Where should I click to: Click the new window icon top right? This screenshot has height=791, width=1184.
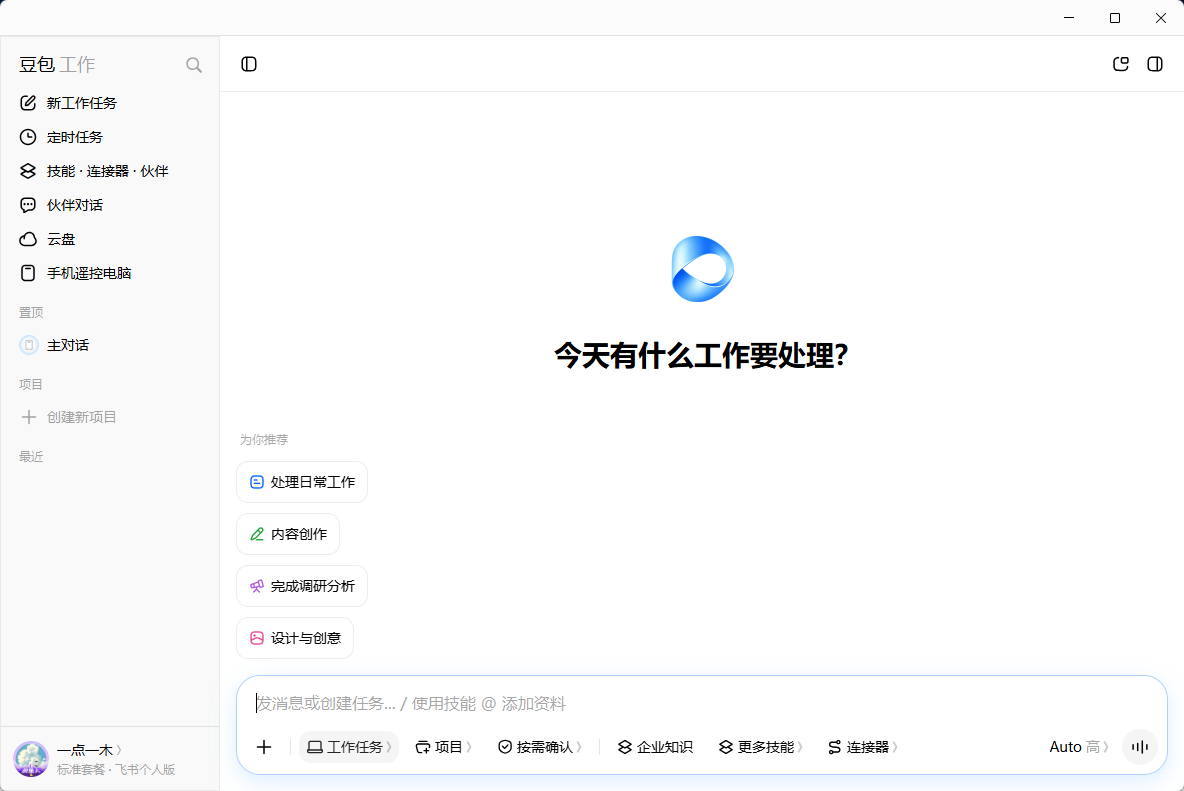(1121, 64)
